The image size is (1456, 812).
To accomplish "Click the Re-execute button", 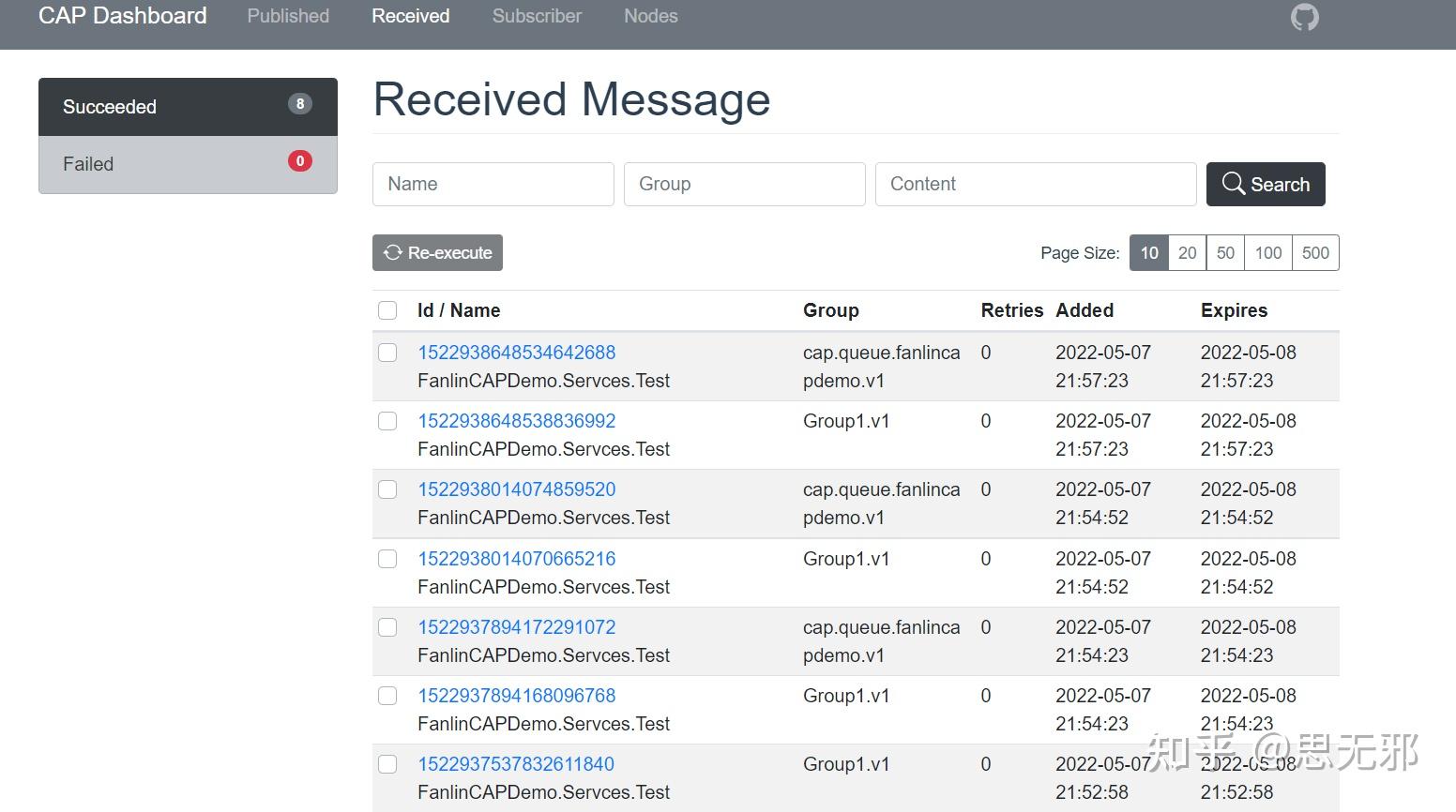I will 437,253.
